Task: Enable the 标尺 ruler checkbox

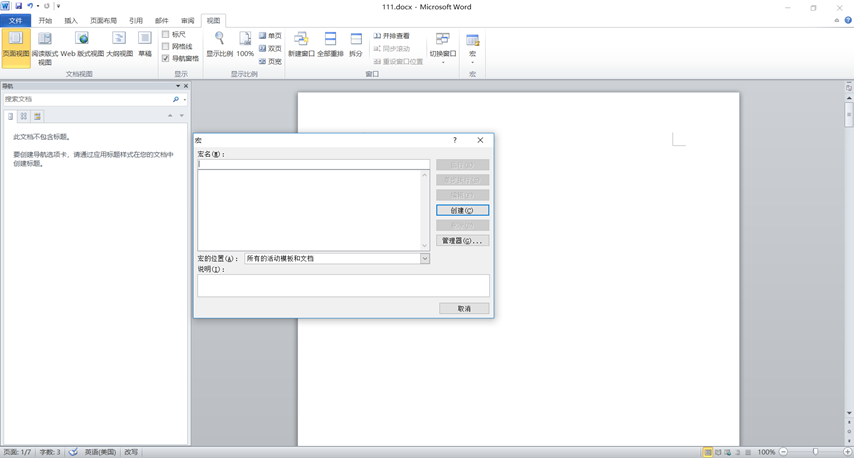Action: pos(166,34)
